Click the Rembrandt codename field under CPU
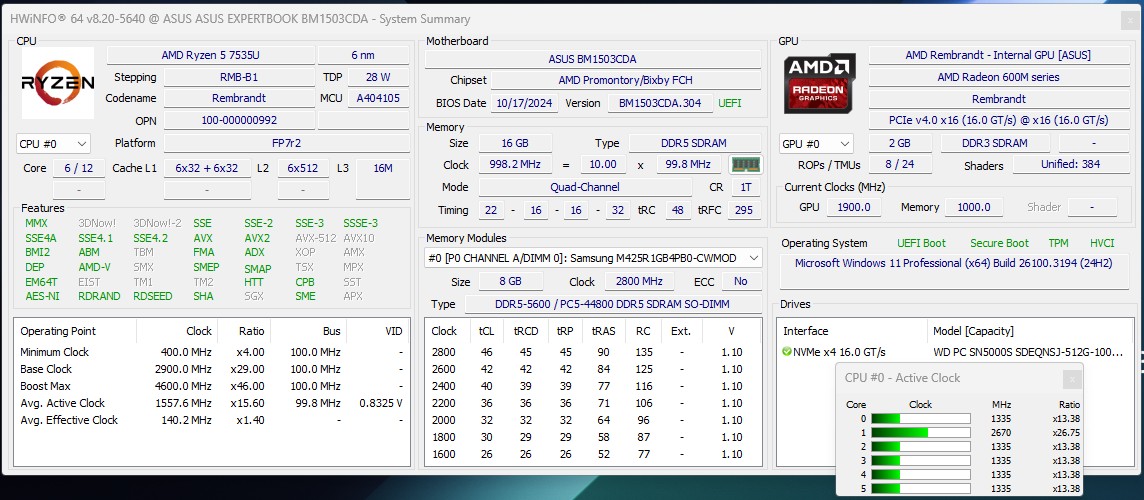This screenshot has height=500, width=1144. pyautogui.click(x=239, y=98)
